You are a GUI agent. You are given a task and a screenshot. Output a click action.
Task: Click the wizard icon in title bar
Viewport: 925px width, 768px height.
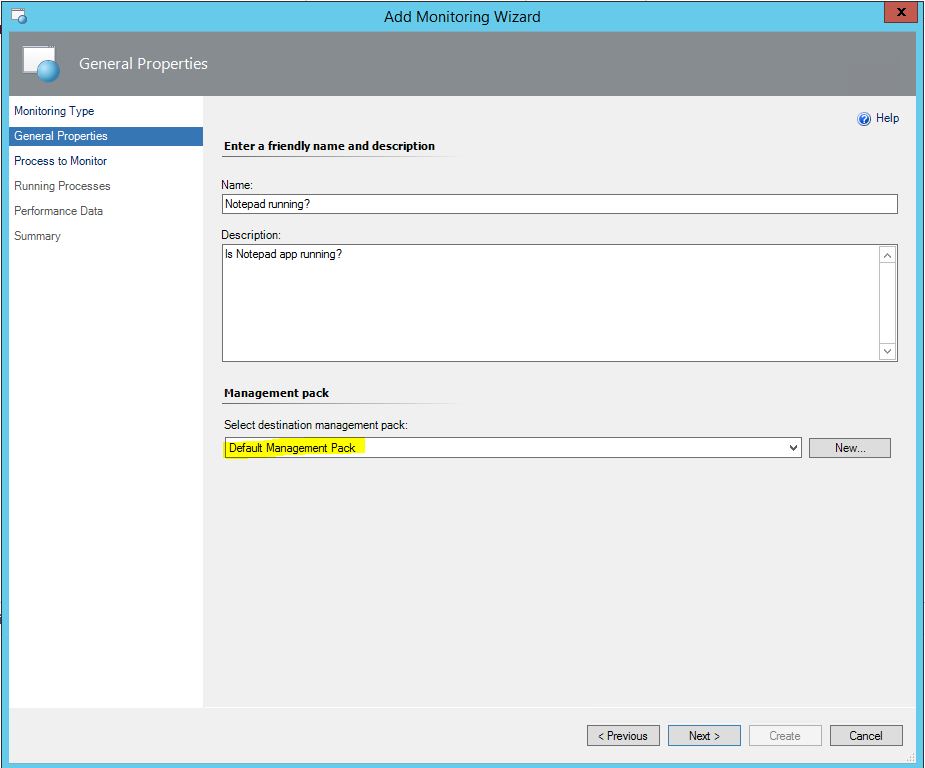[x=17, y=16]
